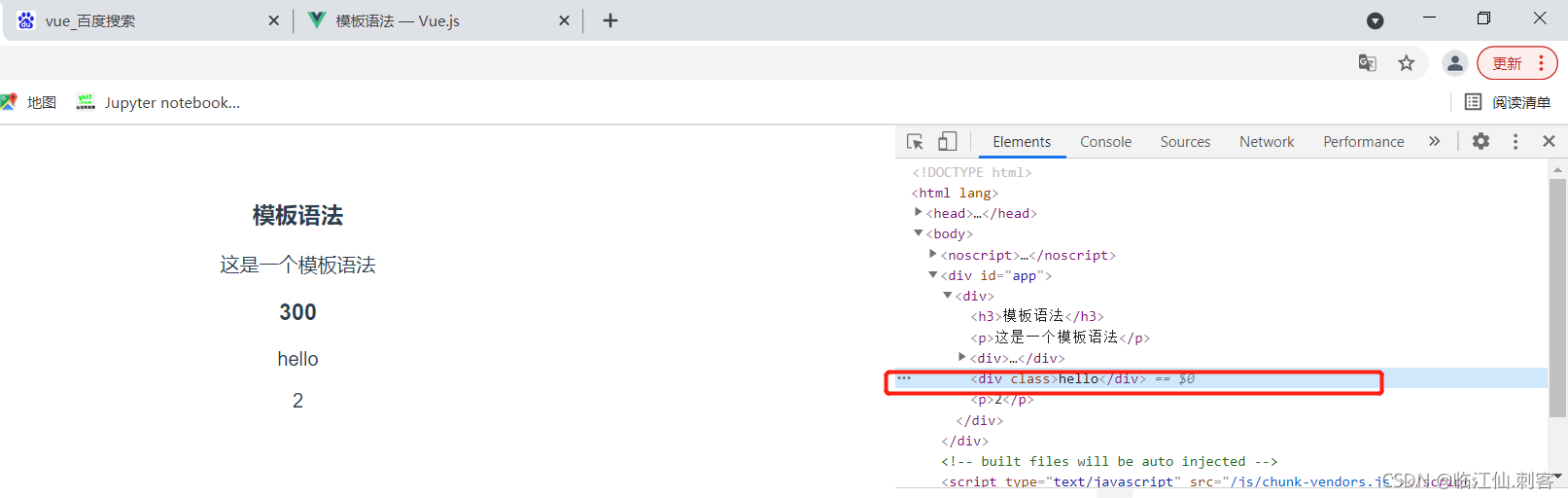1568x498 pixels.
Task: Collapse the div node above the h3
Action: tap(947, 296)
